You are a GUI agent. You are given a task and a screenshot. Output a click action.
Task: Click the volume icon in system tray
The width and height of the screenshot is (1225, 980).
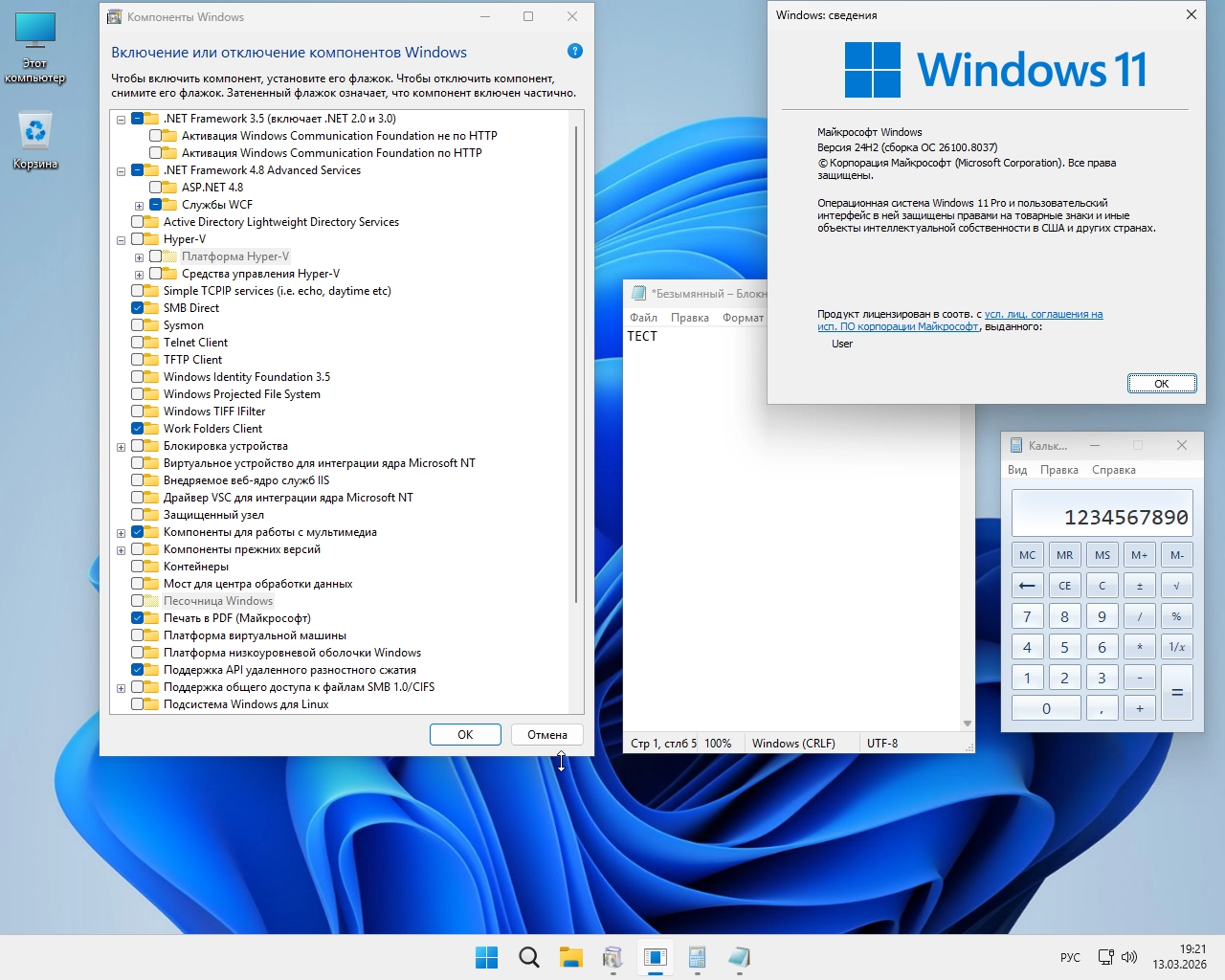coord(1129,957)
